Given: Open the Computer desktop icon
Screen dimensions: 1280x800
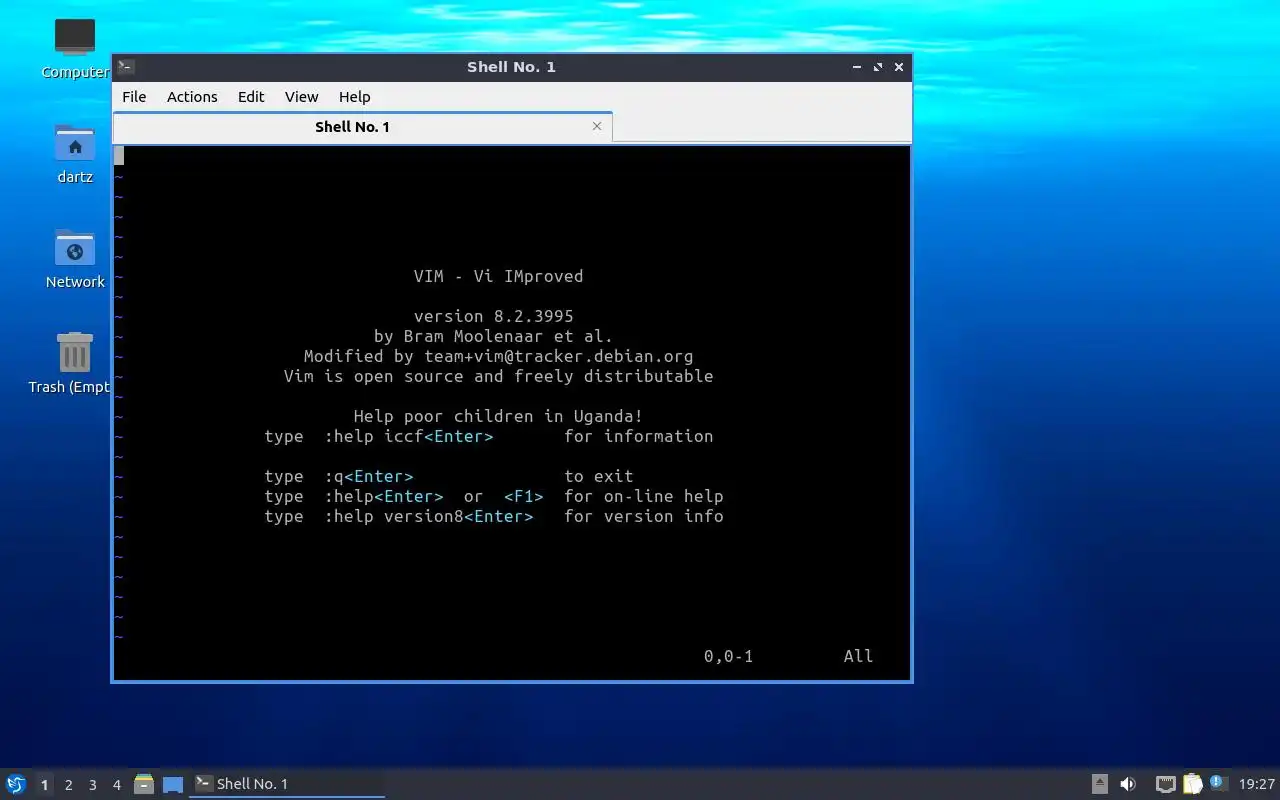Looking at the screenshot, I should (75, 38).
